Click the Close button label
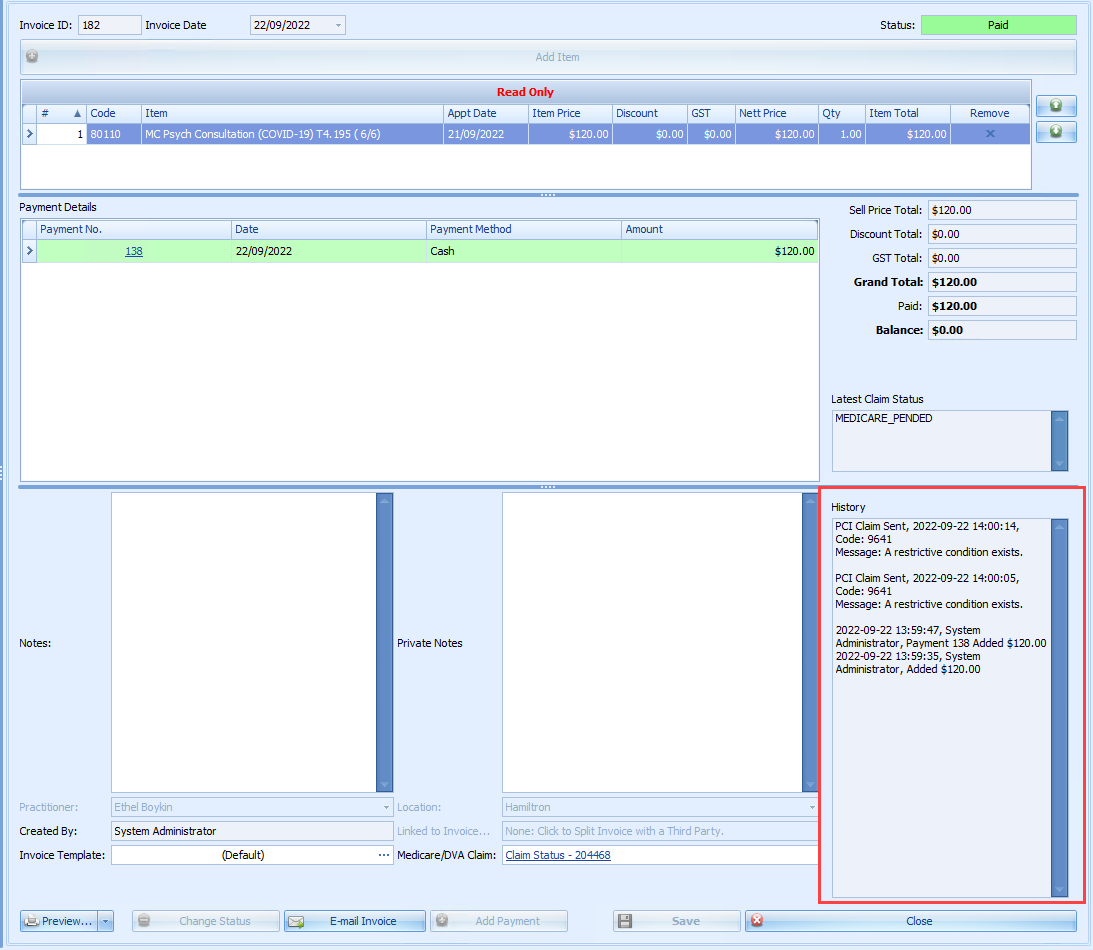This screenshot has height=950, width=1093. pos(919,921)
